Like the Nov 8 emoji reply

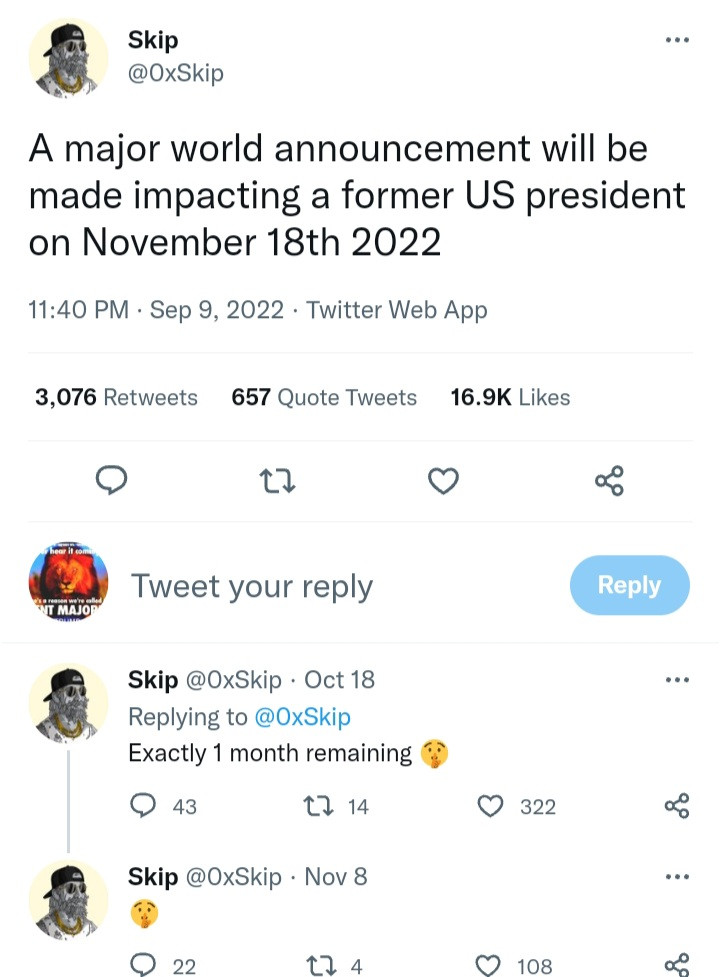click(x=489, y=965)
